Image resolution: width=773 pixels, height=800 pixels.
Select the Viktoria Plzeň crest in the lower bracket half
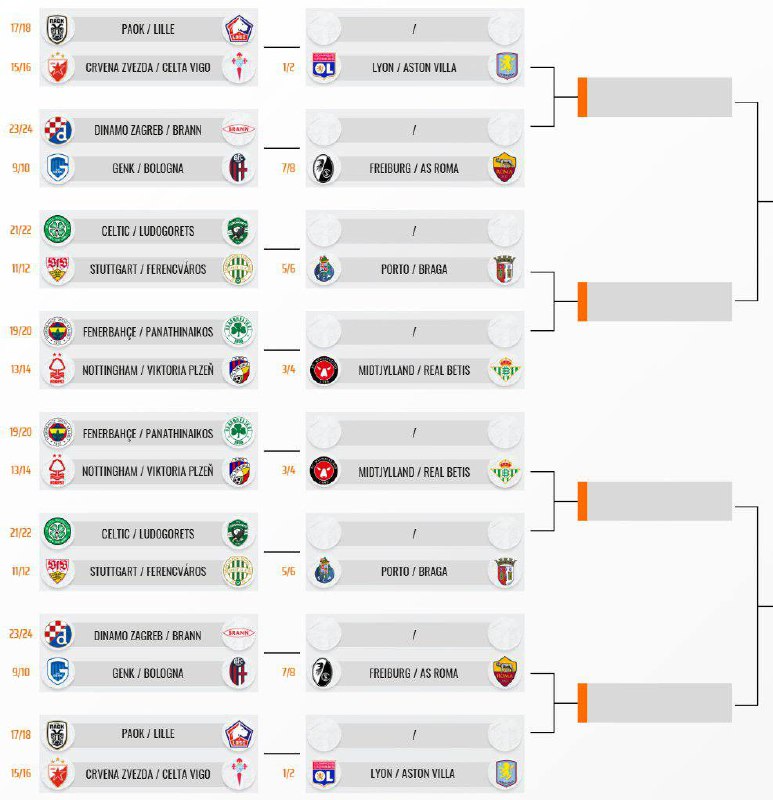click(x=238, y=471)
